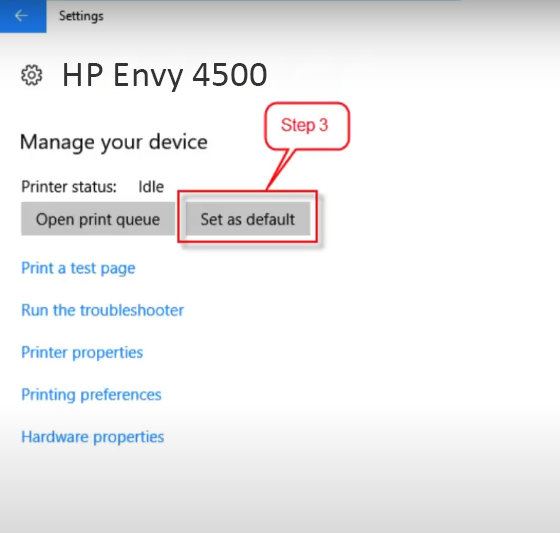Click the Idle status value

(x=151, y=186)
